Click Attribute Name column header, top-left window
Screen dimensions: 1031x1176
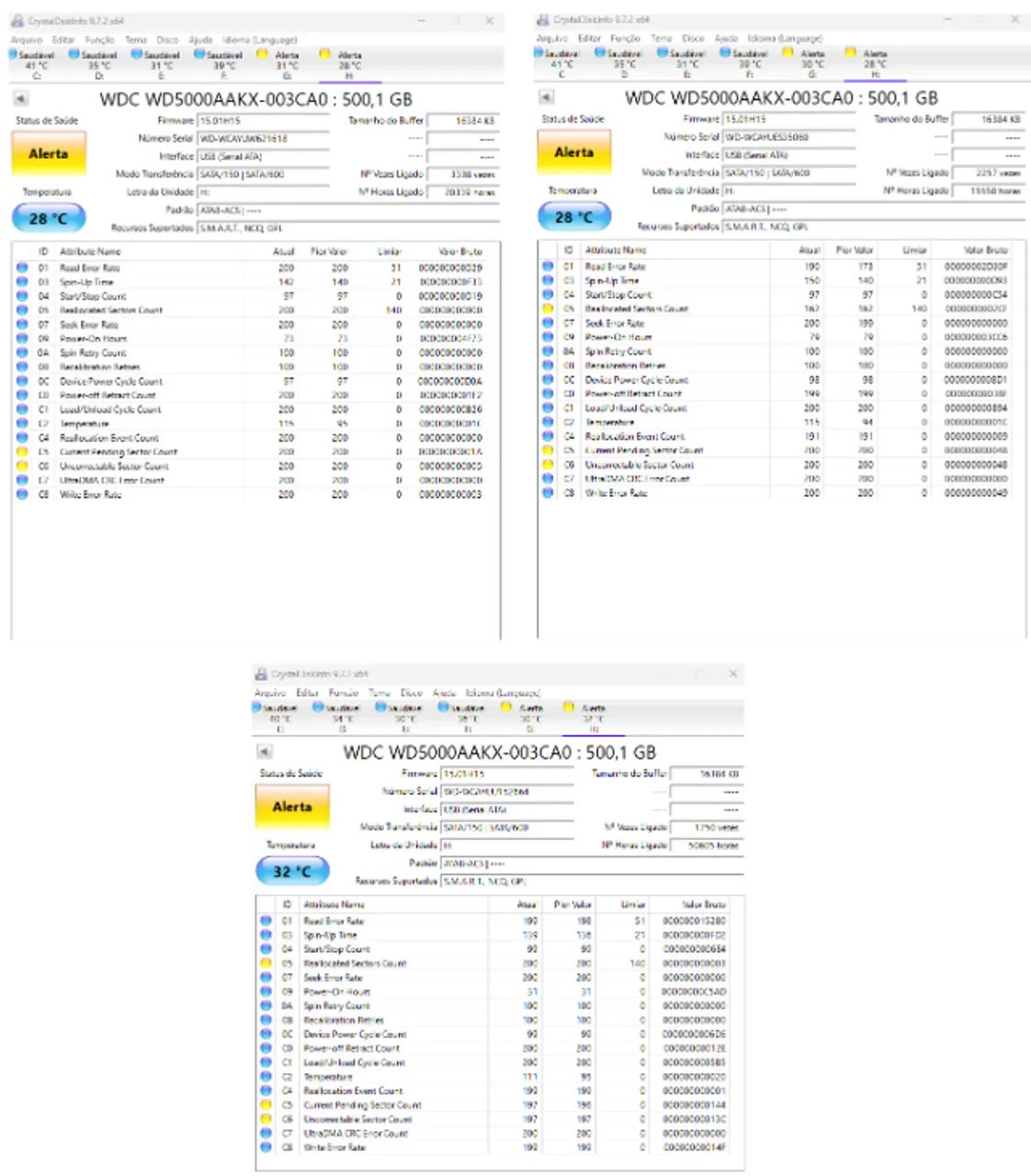pyautogui.click(x=90, y=251)
